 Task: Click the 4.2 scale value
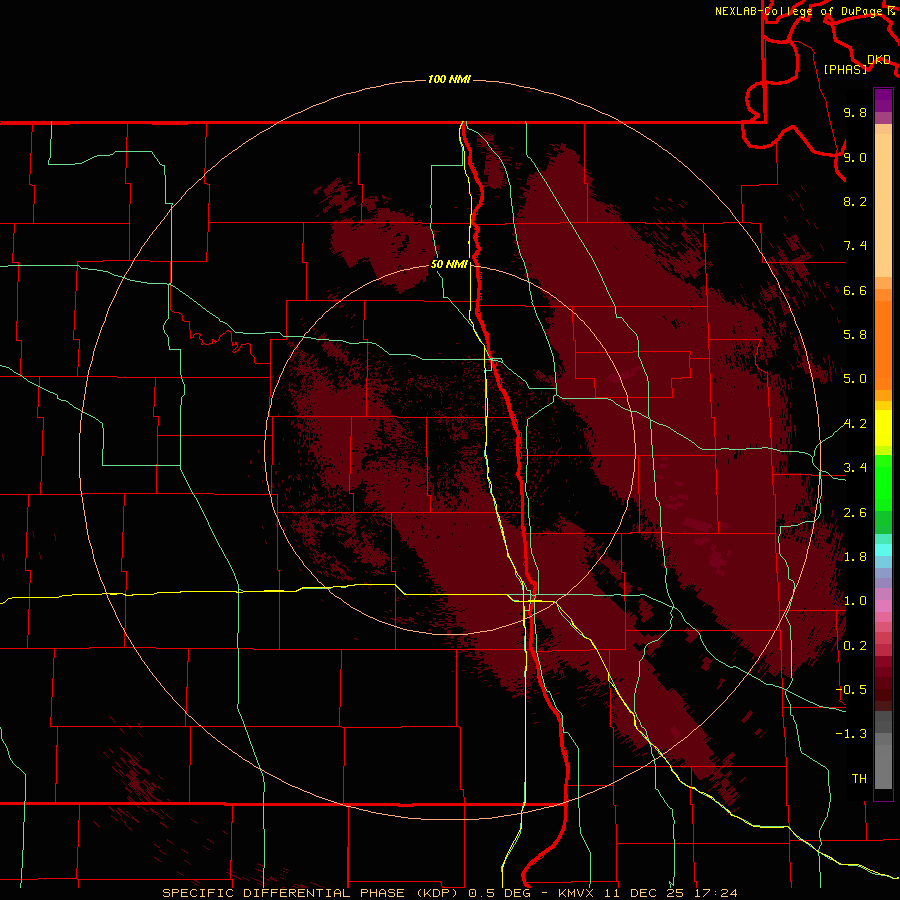[855, 424]
